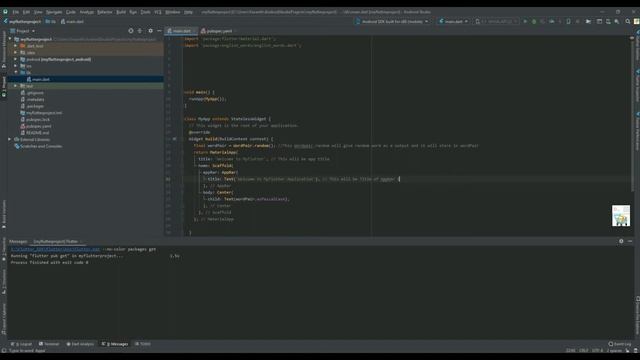This screenshot has height=360, width=640.
Task: Open the Messages tool window button
Action: click(115, 344)
